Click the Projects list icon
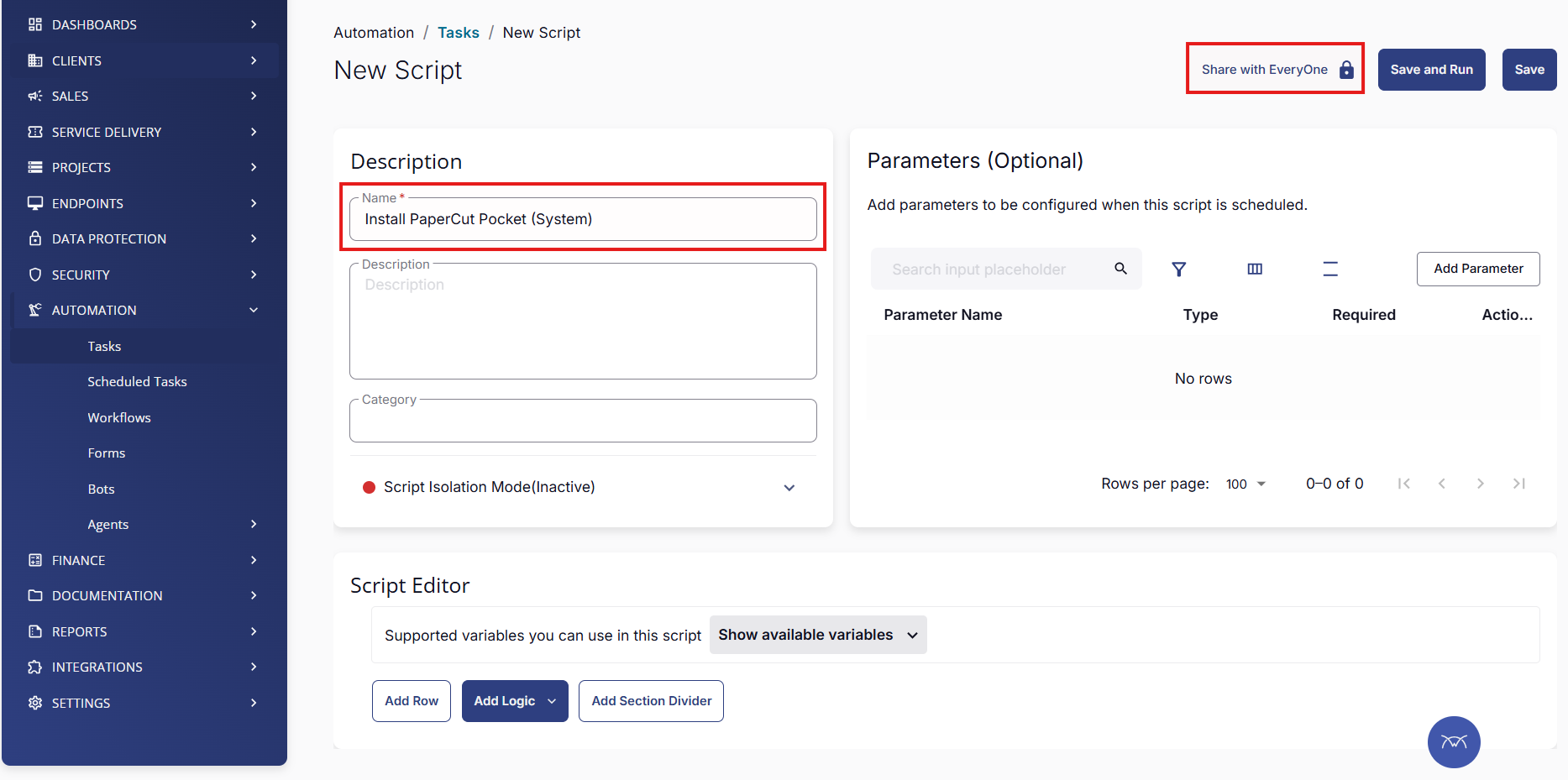The width and height of the screenshot is (1568, 780). 35,167
